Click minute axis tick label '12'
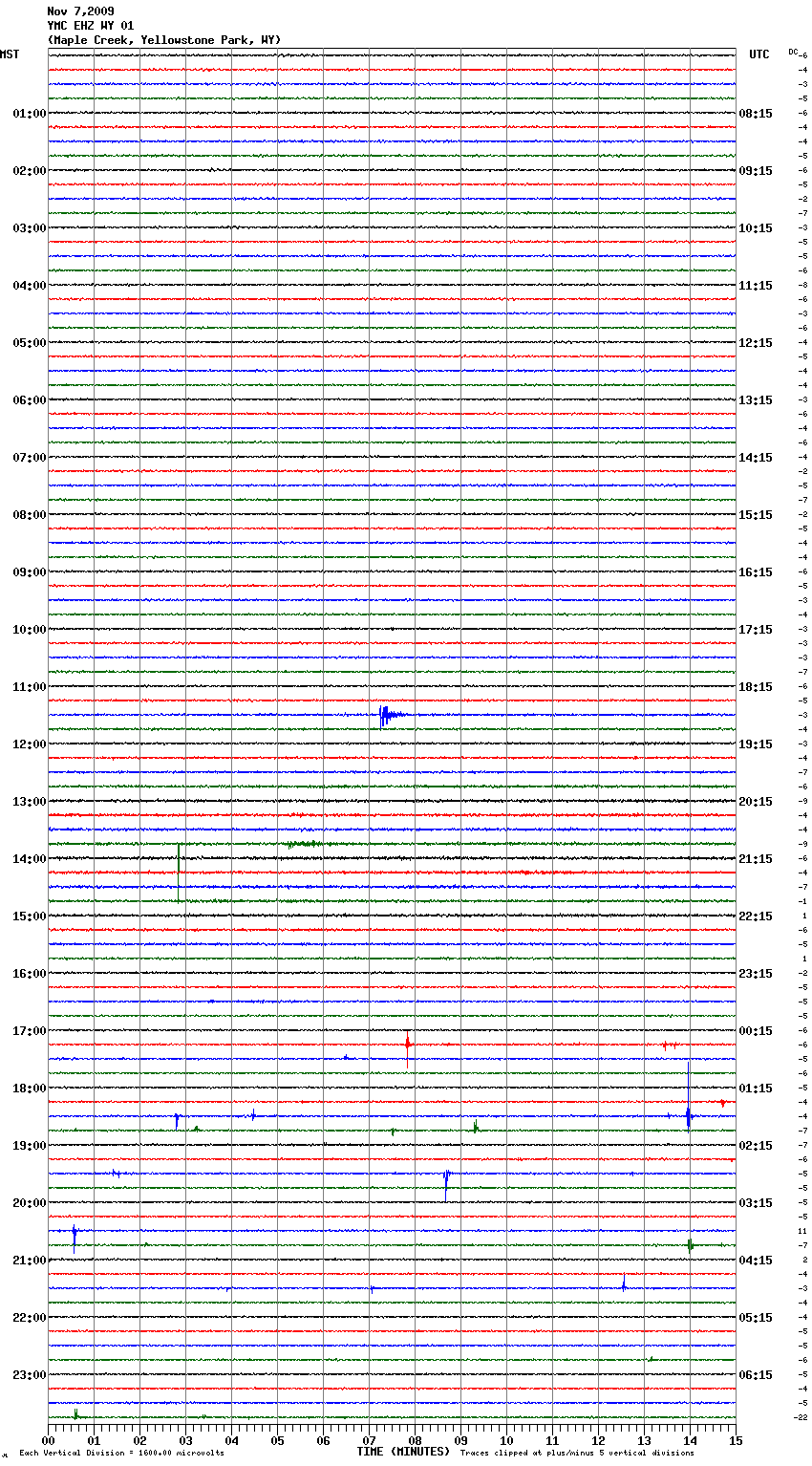The width and height of the screenshot is (812, 1466). click(x=598, y=1440)
